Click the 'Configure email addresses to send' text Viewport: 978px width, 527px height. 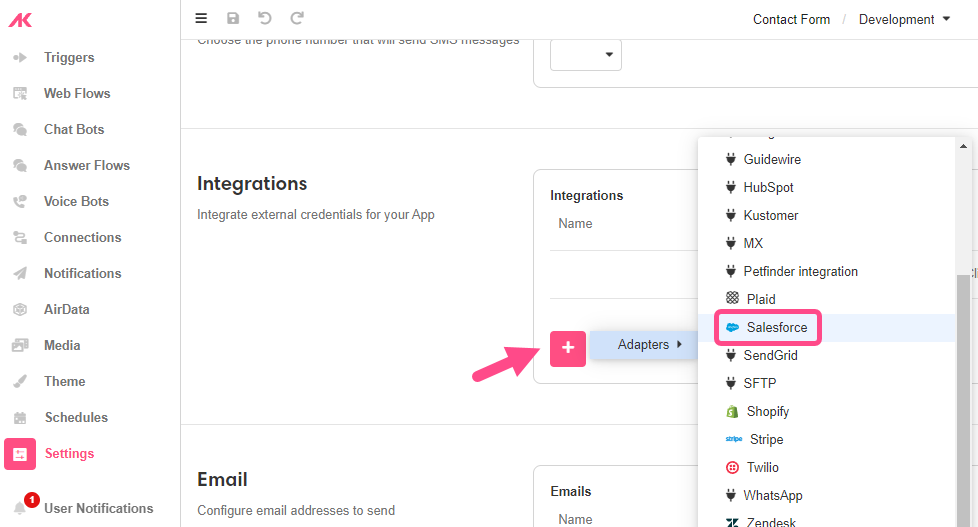point(296,511)
